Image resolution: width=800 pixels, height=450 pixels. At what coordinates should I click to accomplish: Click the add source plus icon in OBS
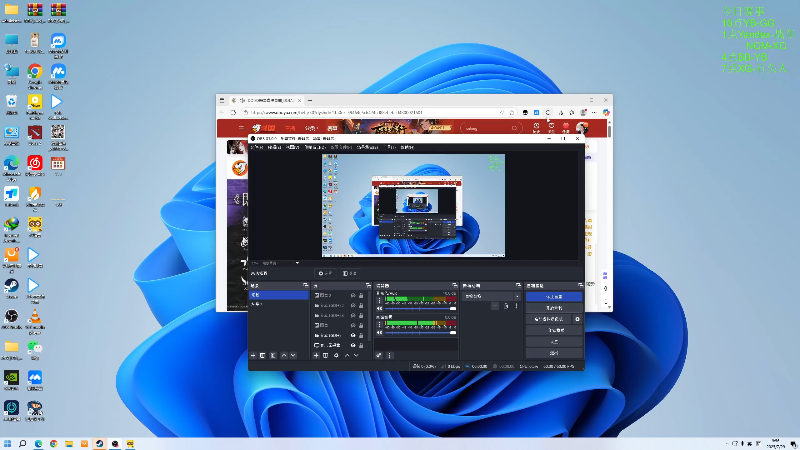point(316,356)
